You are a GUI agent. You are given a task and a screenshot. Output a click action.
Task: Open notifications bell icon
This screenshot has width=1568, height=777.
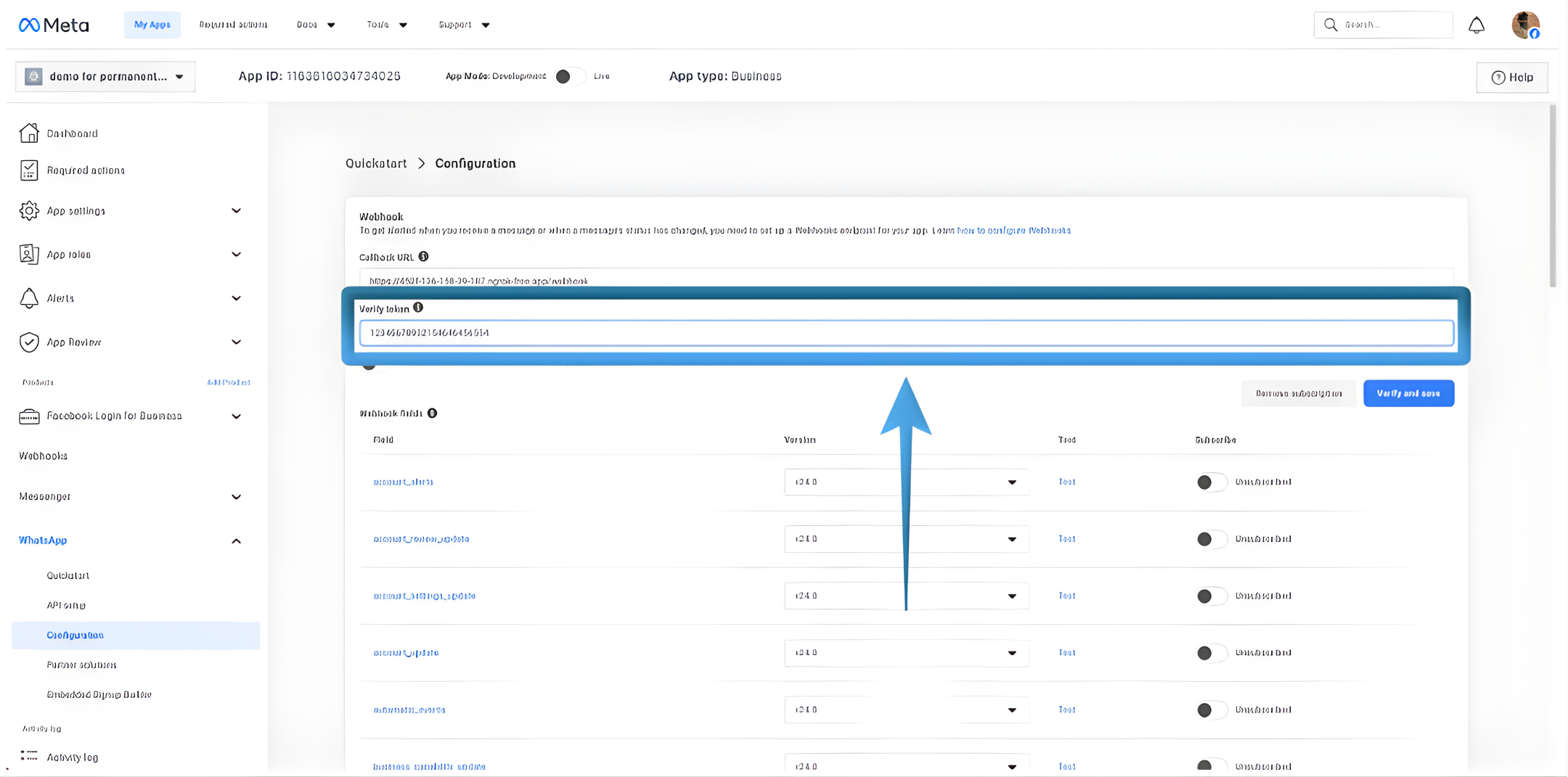click(x=1476, y=25)
